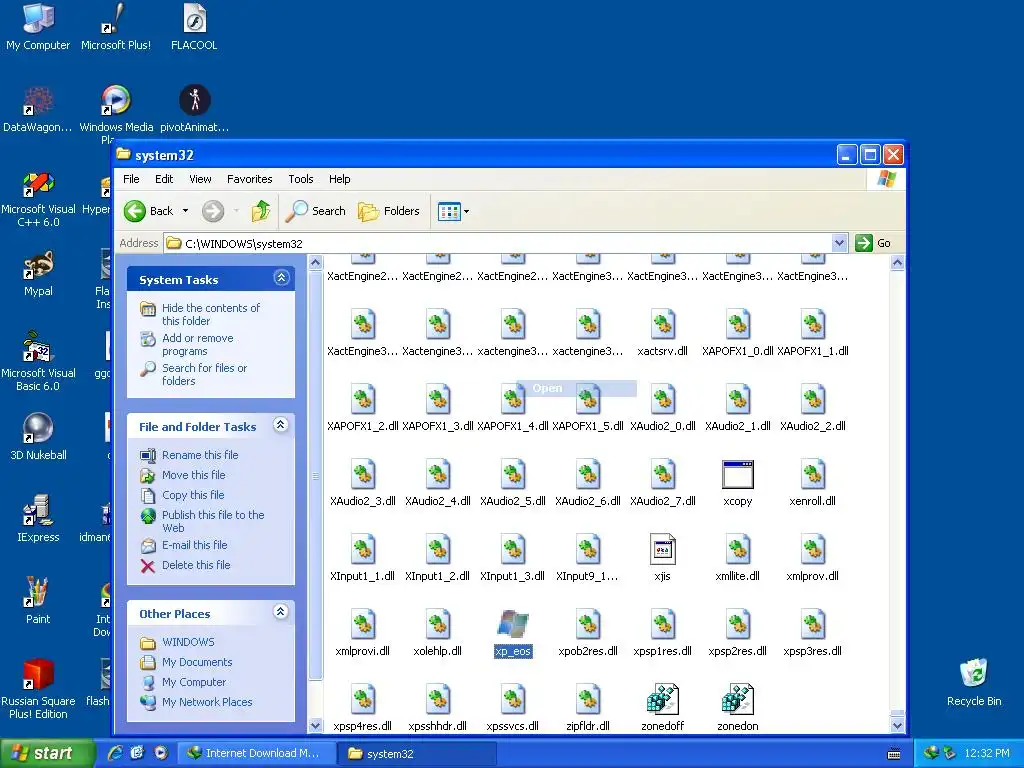Viewport: 1024px width, 768px height.
Task: Open Microsoft Visual C++ 6.0 desktop icon
Action: click(38, 184)
